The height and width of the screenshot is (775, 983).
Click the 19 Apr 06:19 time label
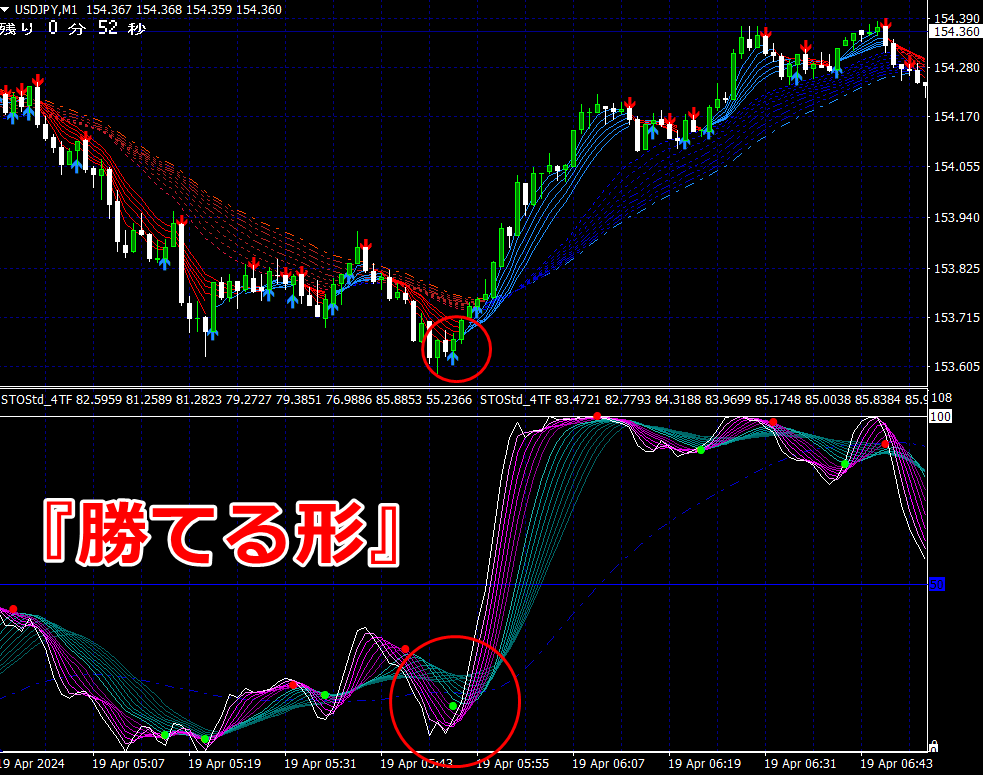click(705, 764)
